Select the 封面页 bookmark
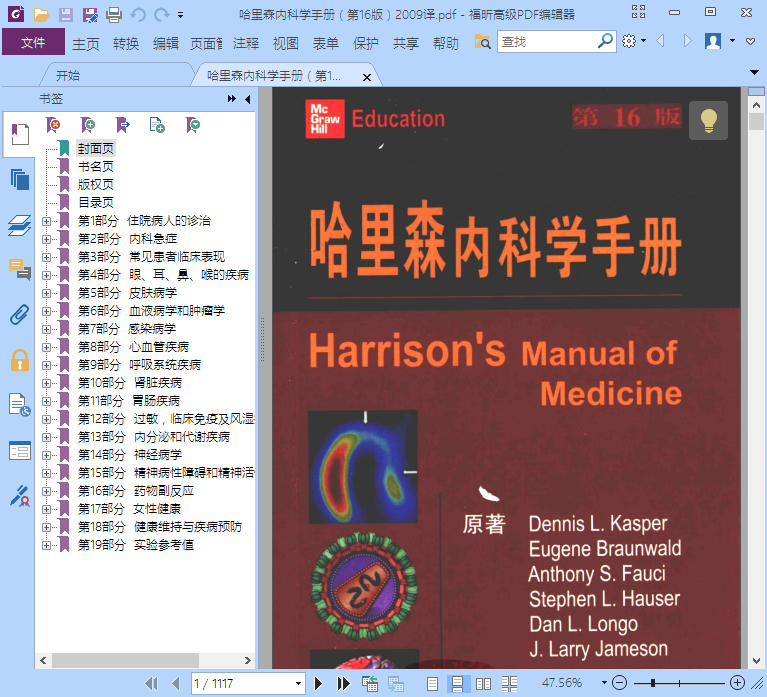The image size is (767, 697). pyautogui.click(x=96, y=149)
